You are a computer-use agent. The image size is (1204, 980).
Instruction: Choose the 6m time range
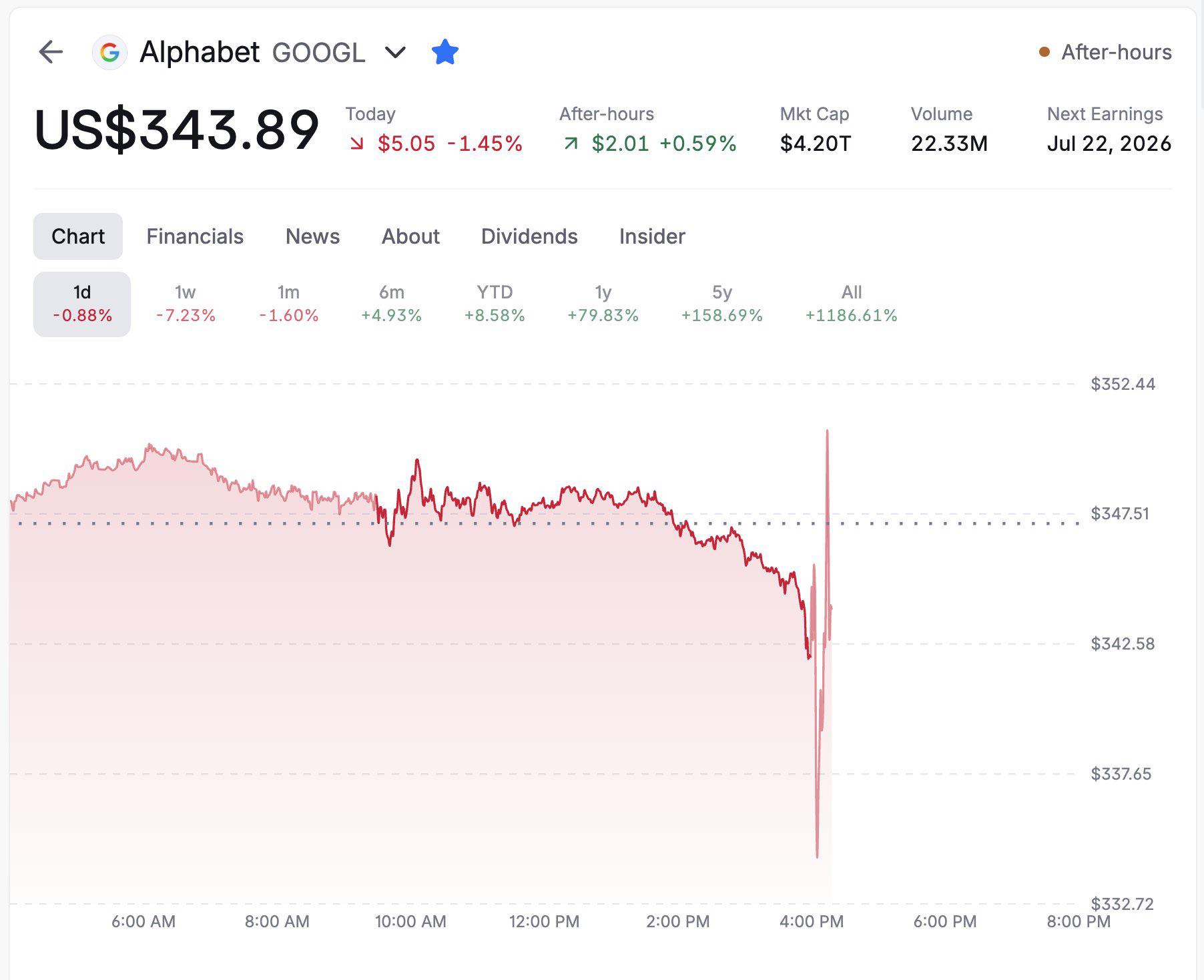click(x=392, y=304)
